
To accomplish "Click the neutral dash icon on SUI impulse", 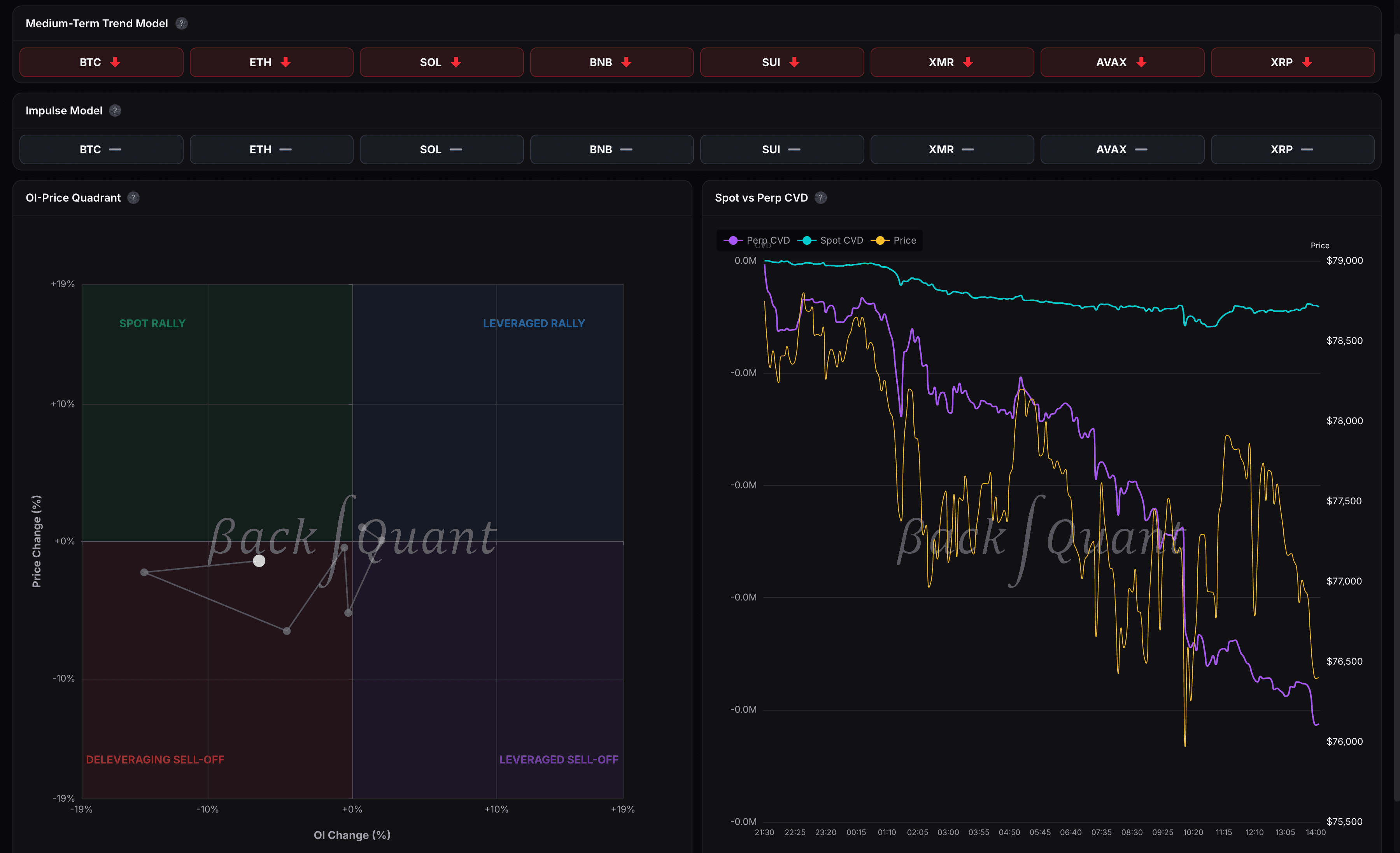I will coord(794,149).
